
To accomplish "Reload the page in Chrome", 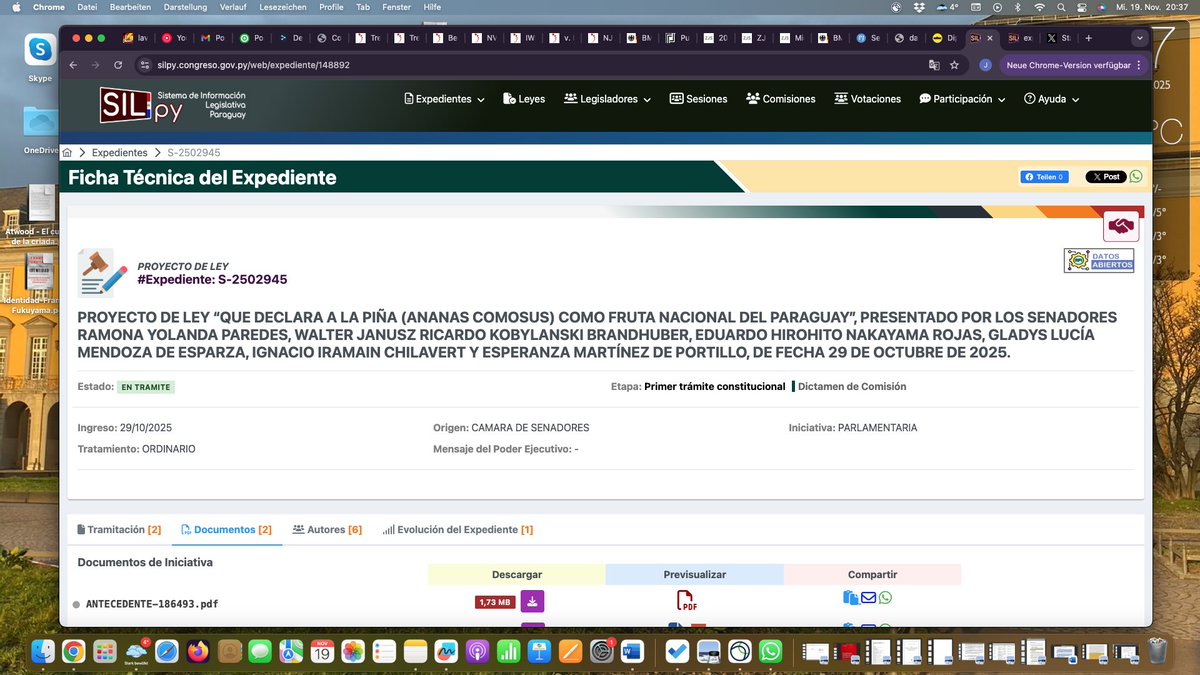I will [119, 64].
